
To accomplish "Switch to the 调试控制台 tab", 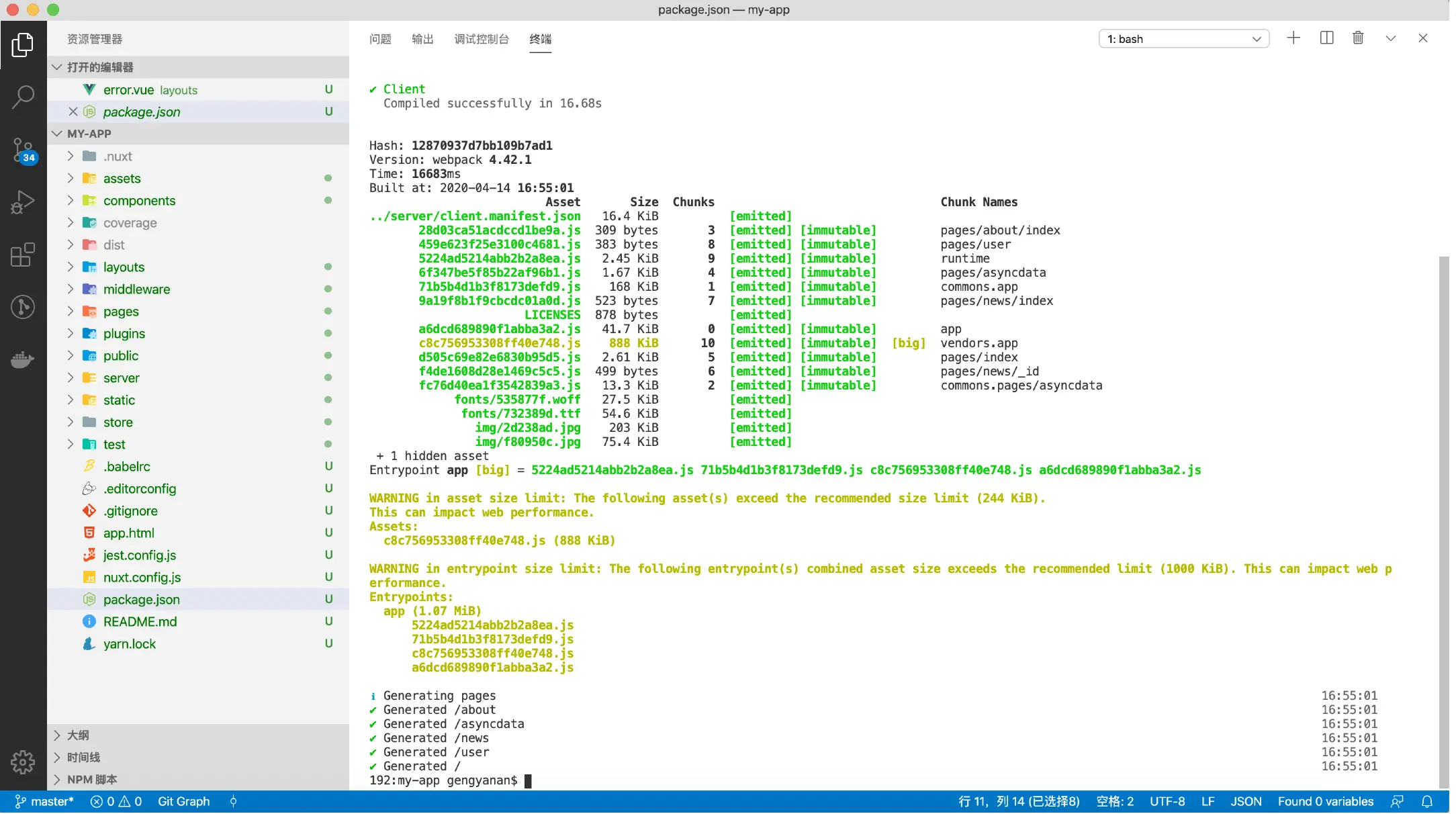I will [x=482, y=39].
